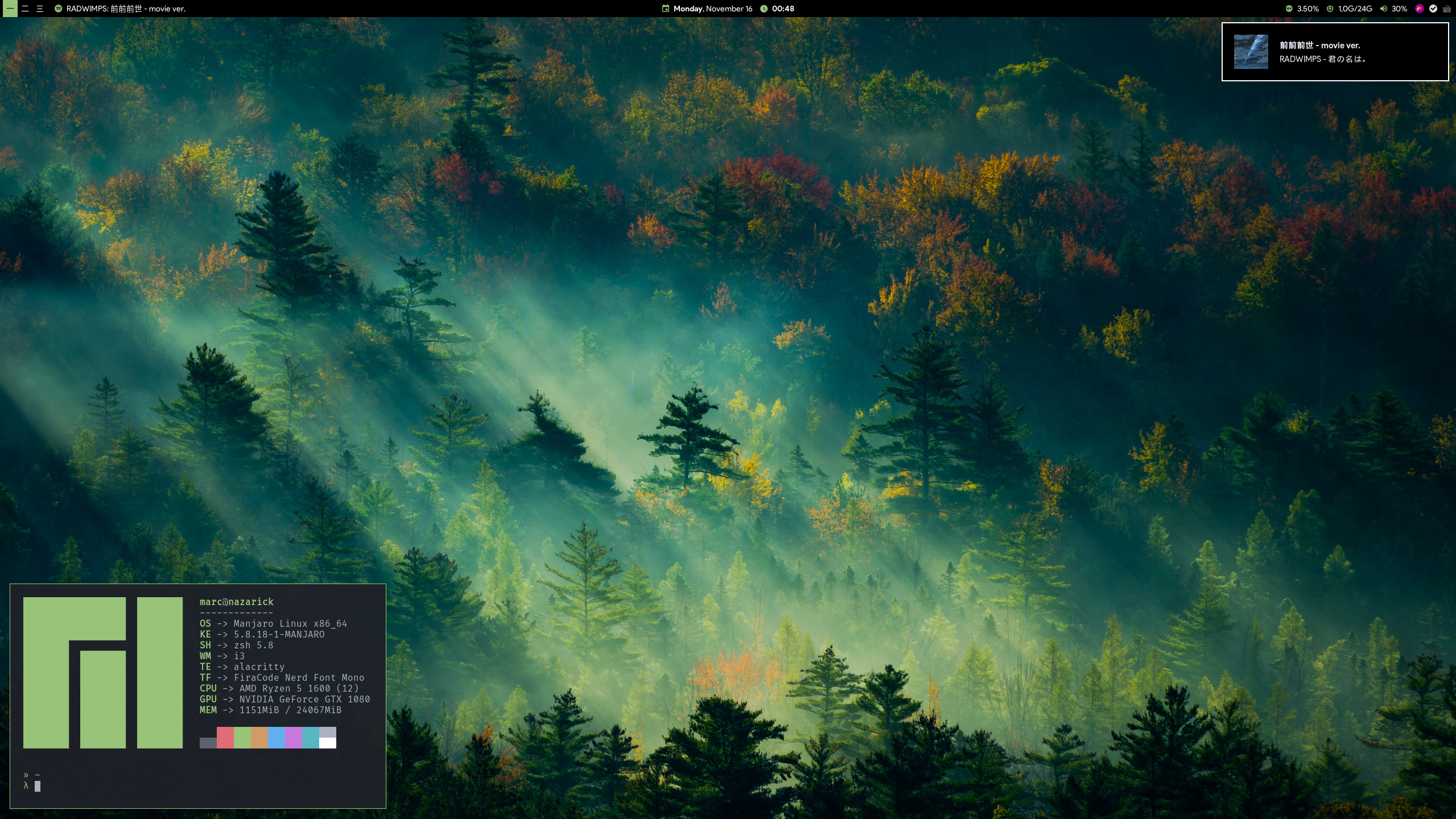Switch to workspace 二 (two)
This screenshot has height=819, width=1456.
pyautogui.click(x=25, y=9)
